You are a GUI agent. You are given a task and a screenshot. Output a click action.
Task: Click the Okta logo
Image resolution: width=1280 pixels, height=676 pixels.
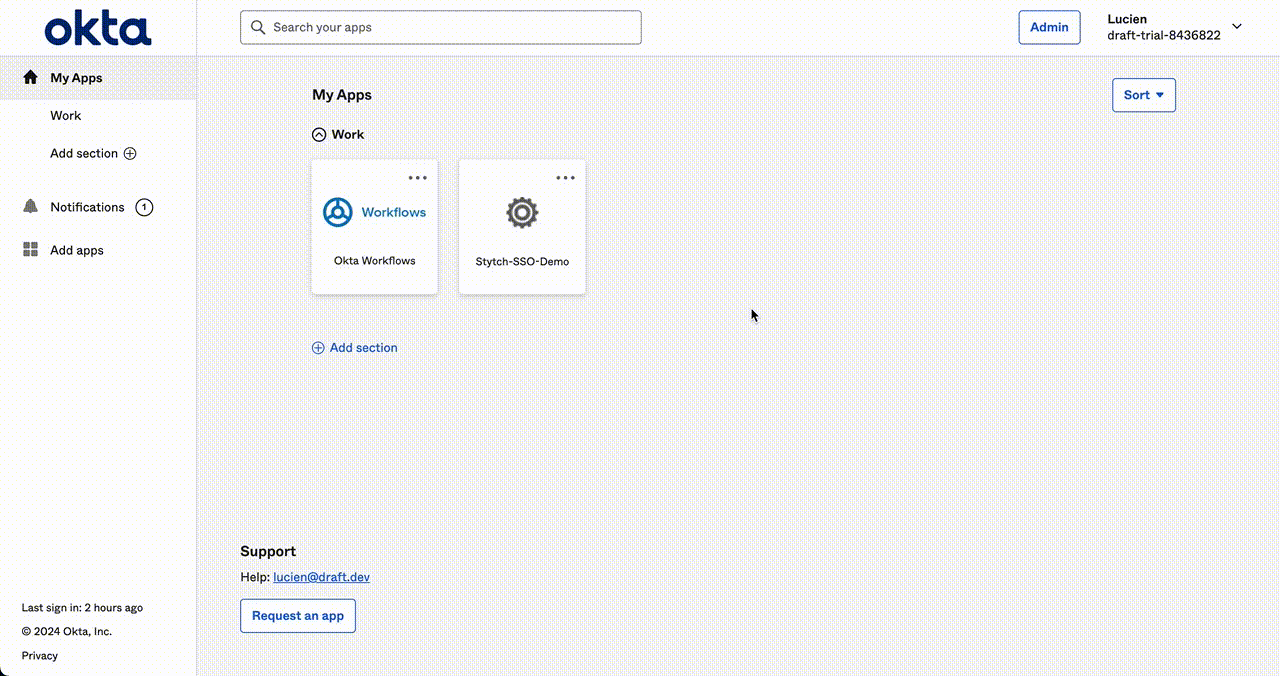pos(98,28)
